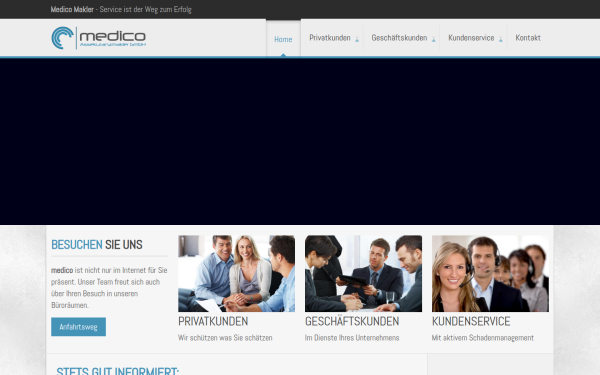This screenshot has height=375, width=600.
Task: Open the Privatkunden photo thumbnail
Action: 236,274
